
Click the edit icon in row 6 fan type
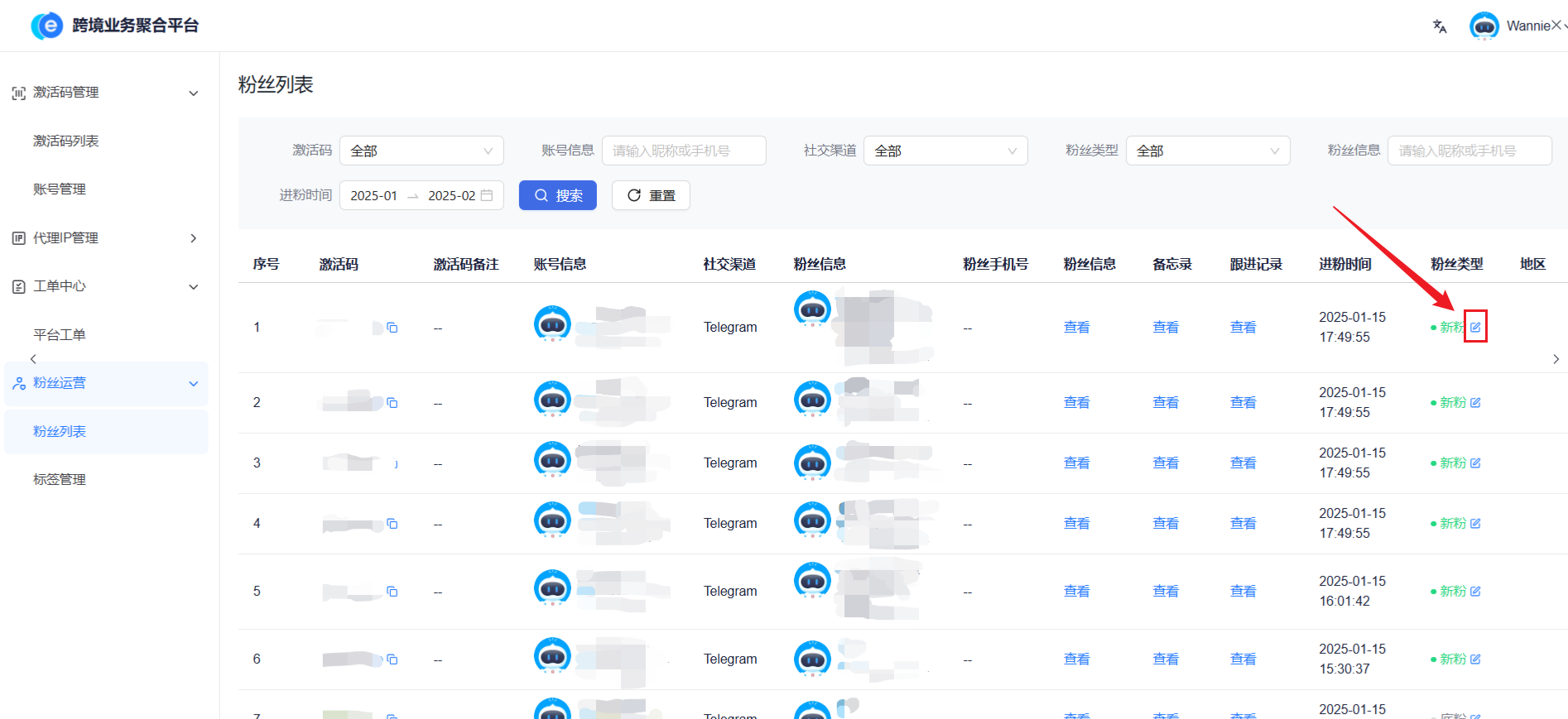click(1475, 659)
